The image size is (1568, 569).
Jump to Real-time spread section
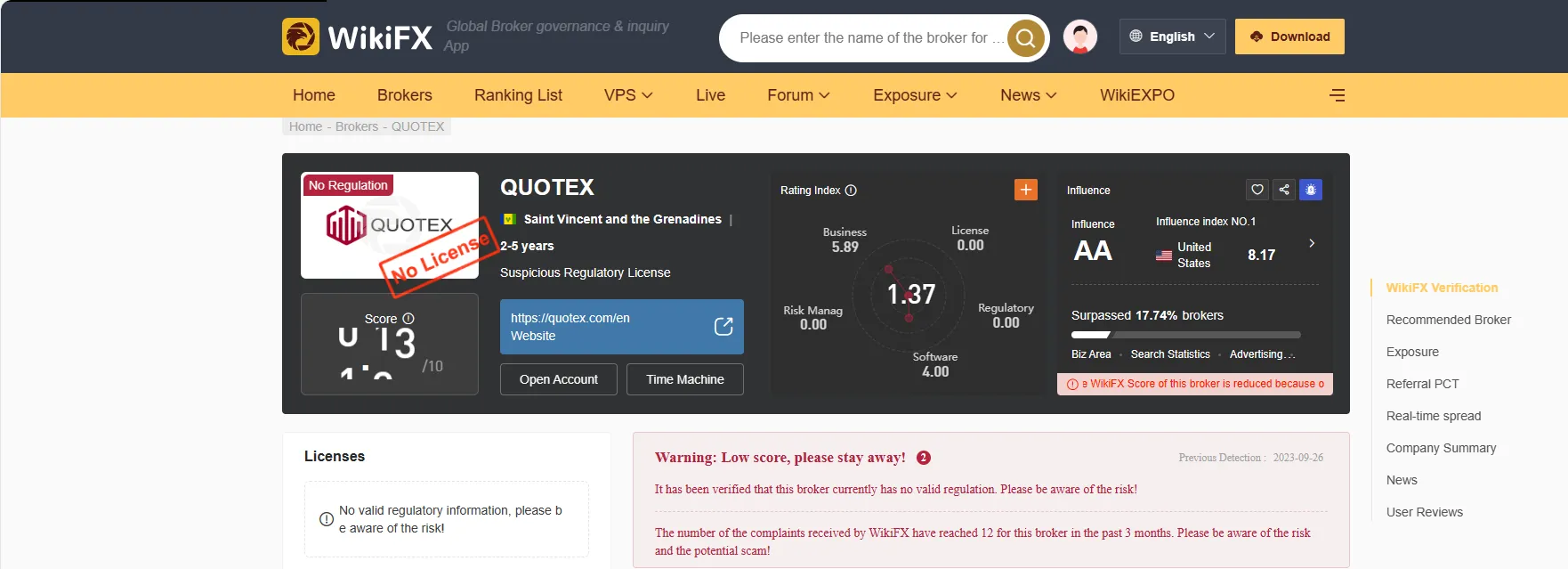(x=1434, y=416)
